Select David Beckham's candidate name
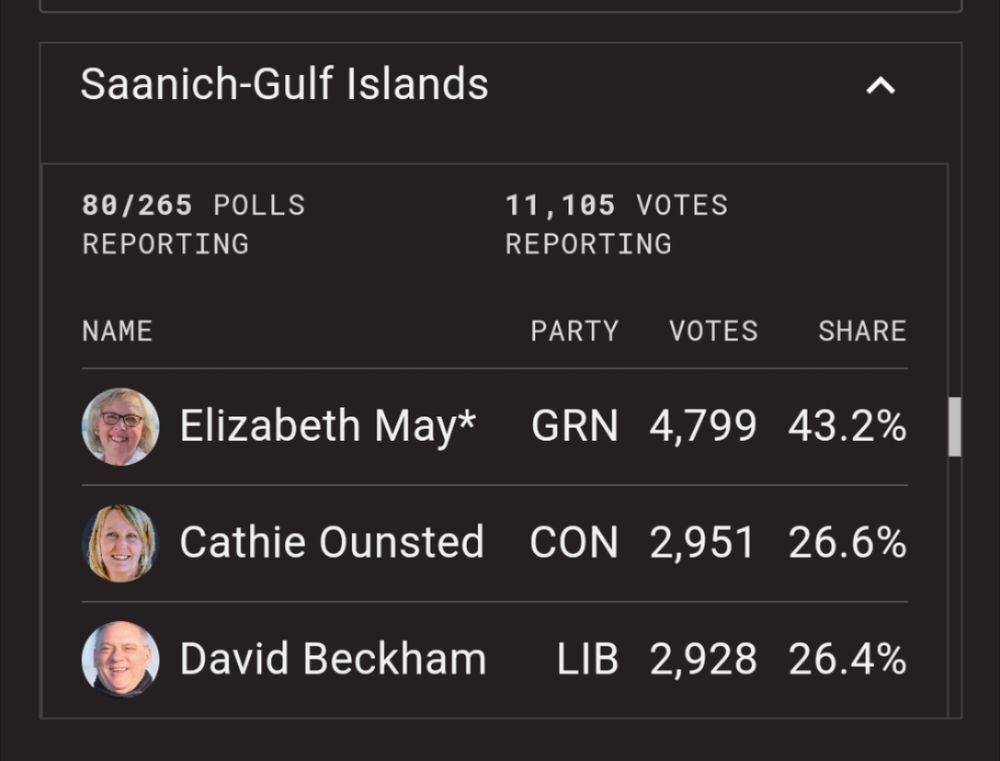This screenshot has width=1000, height=761. pos(332,658)
